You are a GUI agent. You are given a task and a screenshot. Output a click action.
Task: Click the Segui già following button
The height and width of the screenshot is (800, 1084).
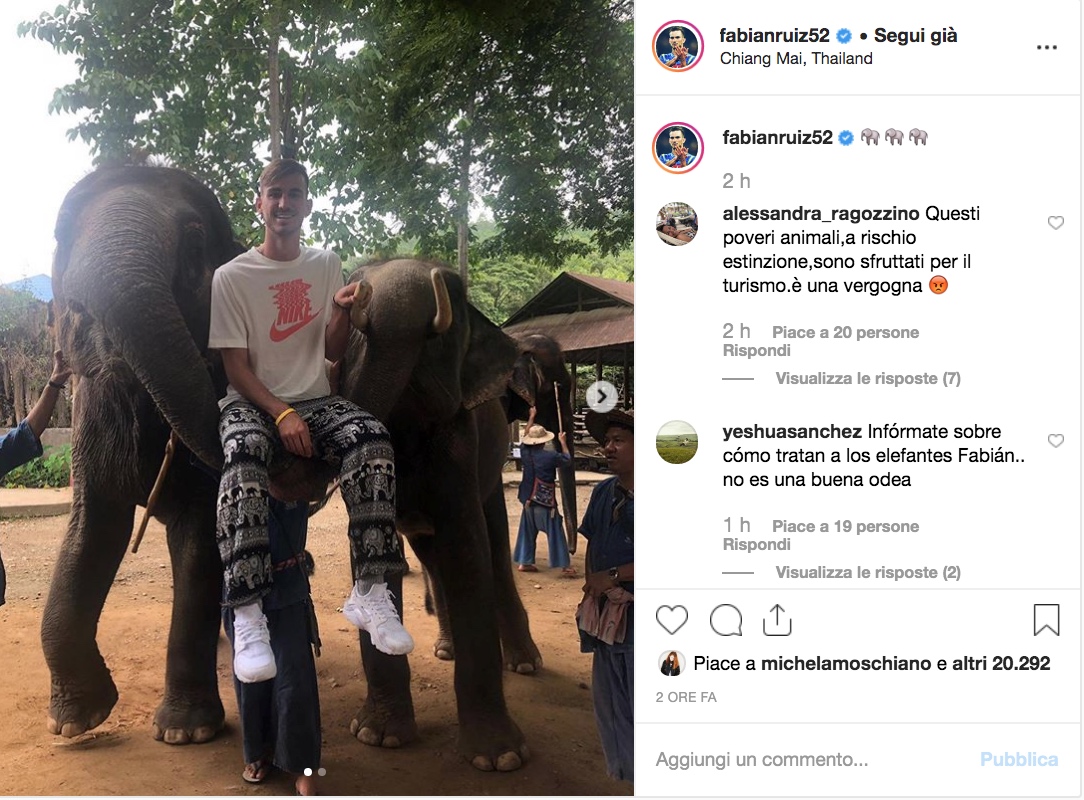(x=915, y=36)
